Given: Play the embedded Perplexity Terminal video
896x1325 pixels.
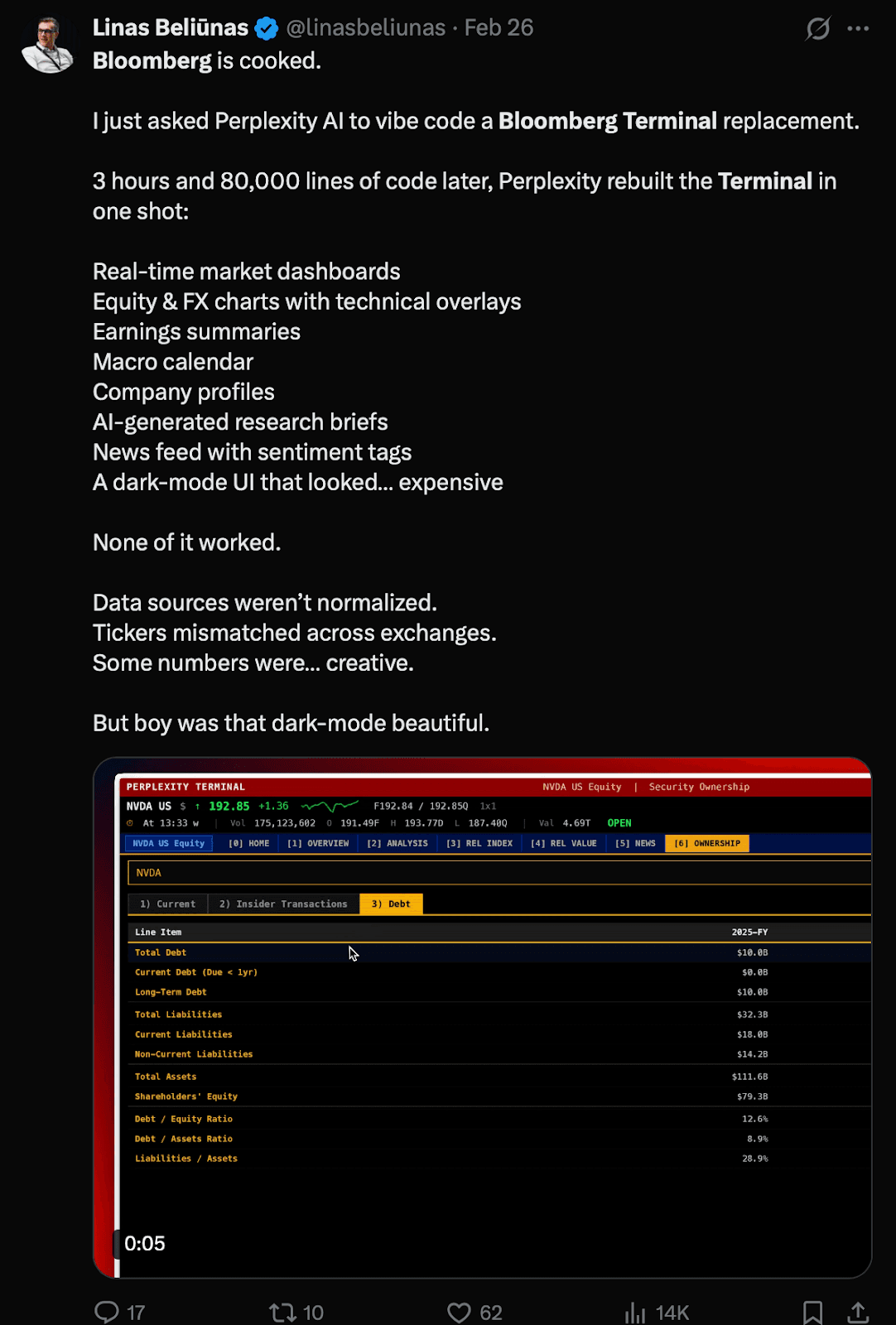Looking at the screenshot, I should click(483, 1017).
